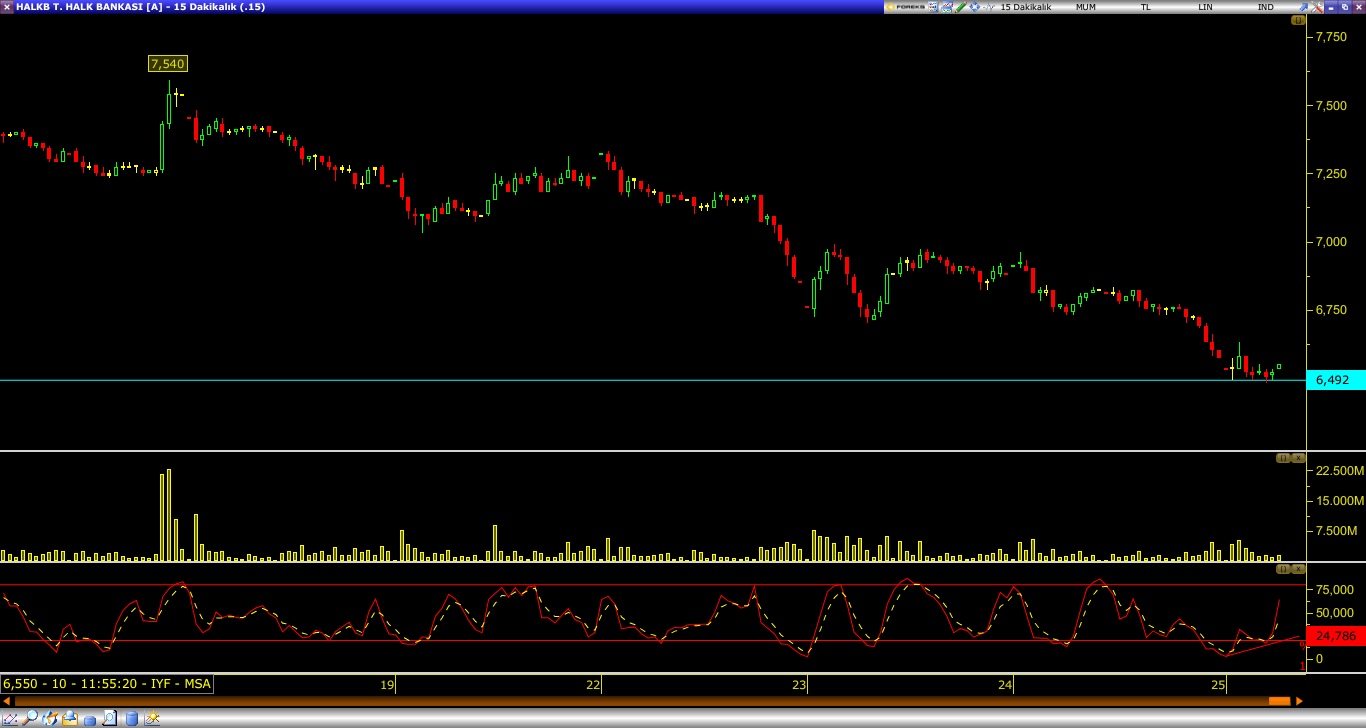Click the status text 6,550 - 10 - 11:55:20 - IYF - MSA
1366x728 pixels.
point(107,684)
